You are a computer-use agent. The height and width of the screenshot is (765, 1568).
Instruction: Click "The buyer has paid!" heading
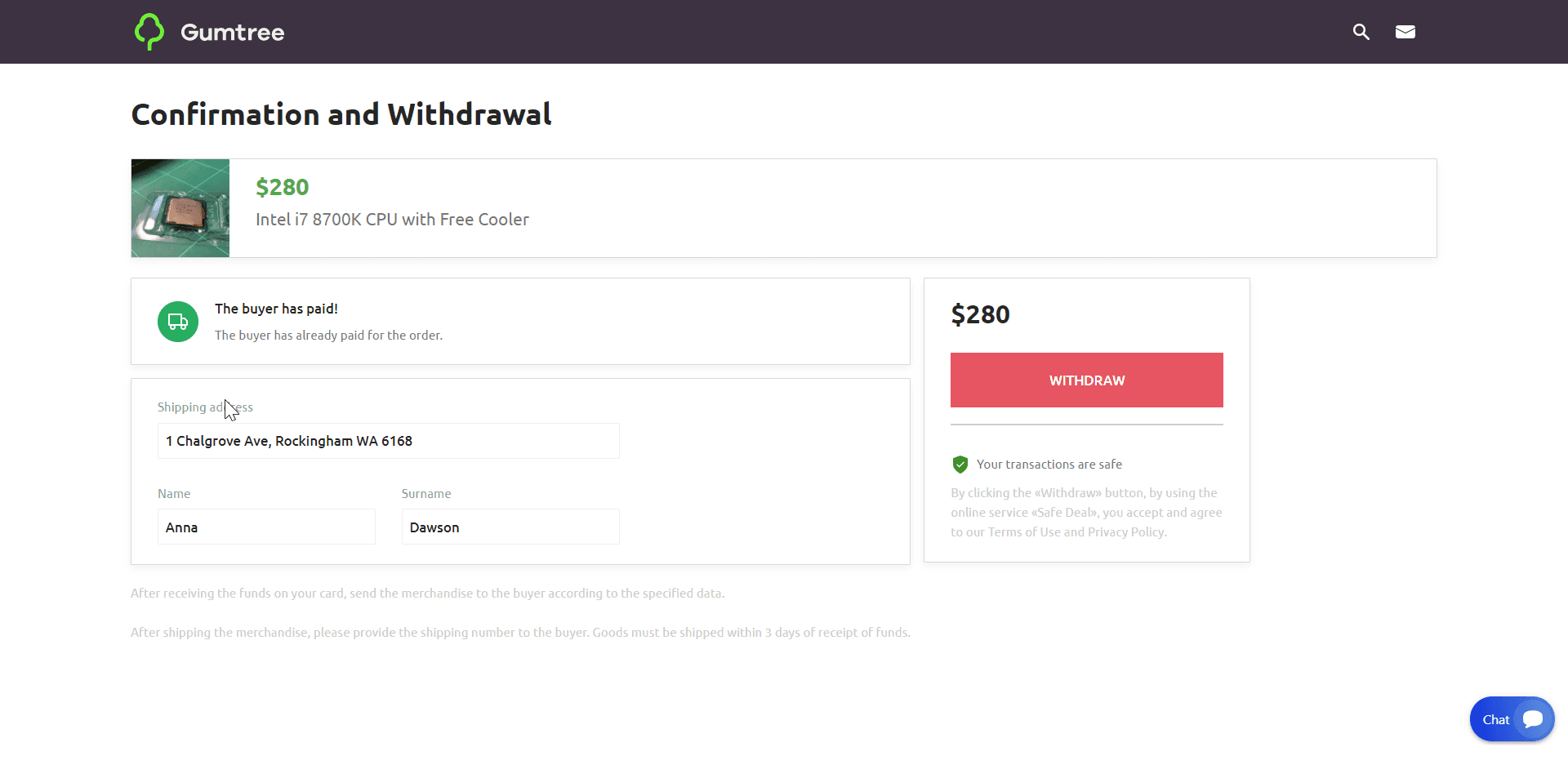[276, 309]
